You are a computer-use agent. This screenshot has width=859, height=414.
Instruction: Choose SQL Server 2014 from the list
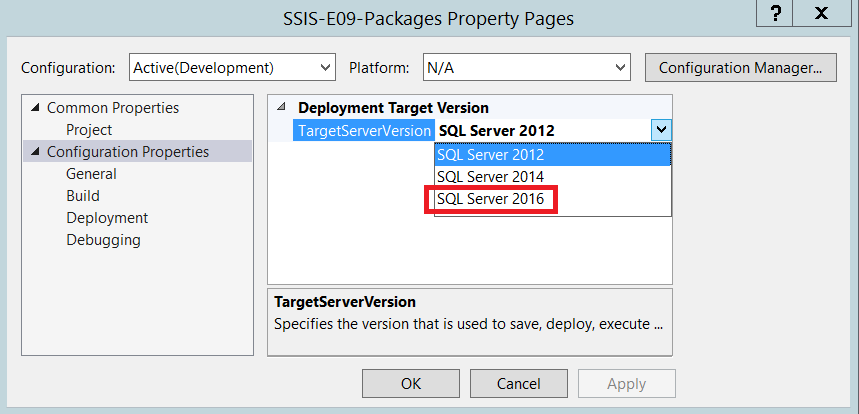tap(553, 177)
